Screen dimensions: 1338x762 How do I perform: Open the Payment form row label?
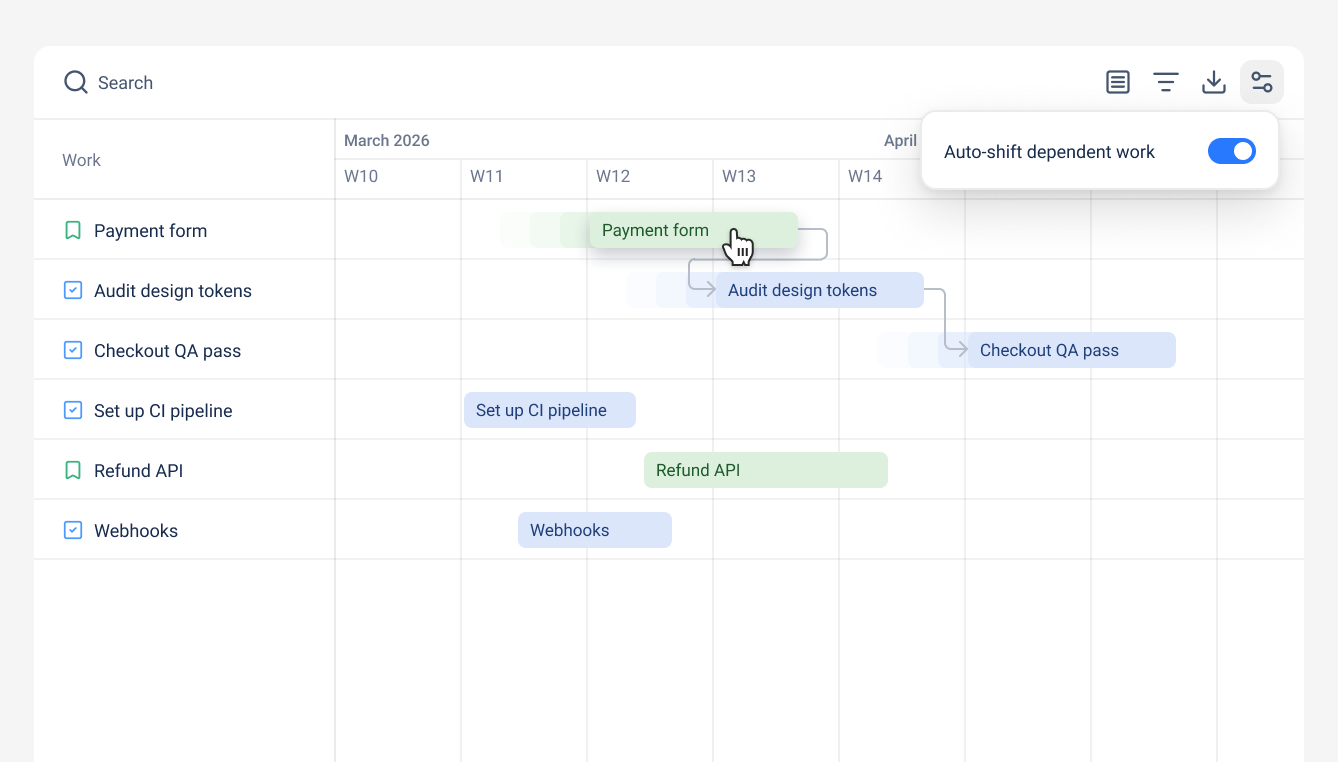(150, 231)
